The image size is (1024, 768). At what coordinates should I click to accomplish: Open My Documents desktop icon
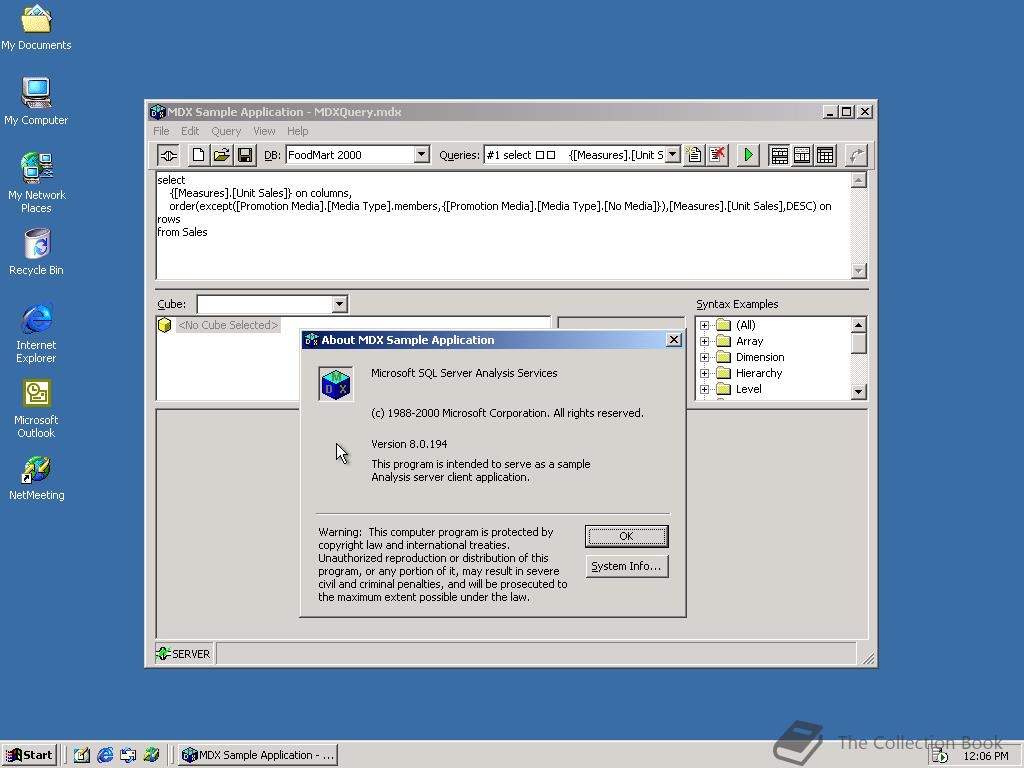pos(36,27)
